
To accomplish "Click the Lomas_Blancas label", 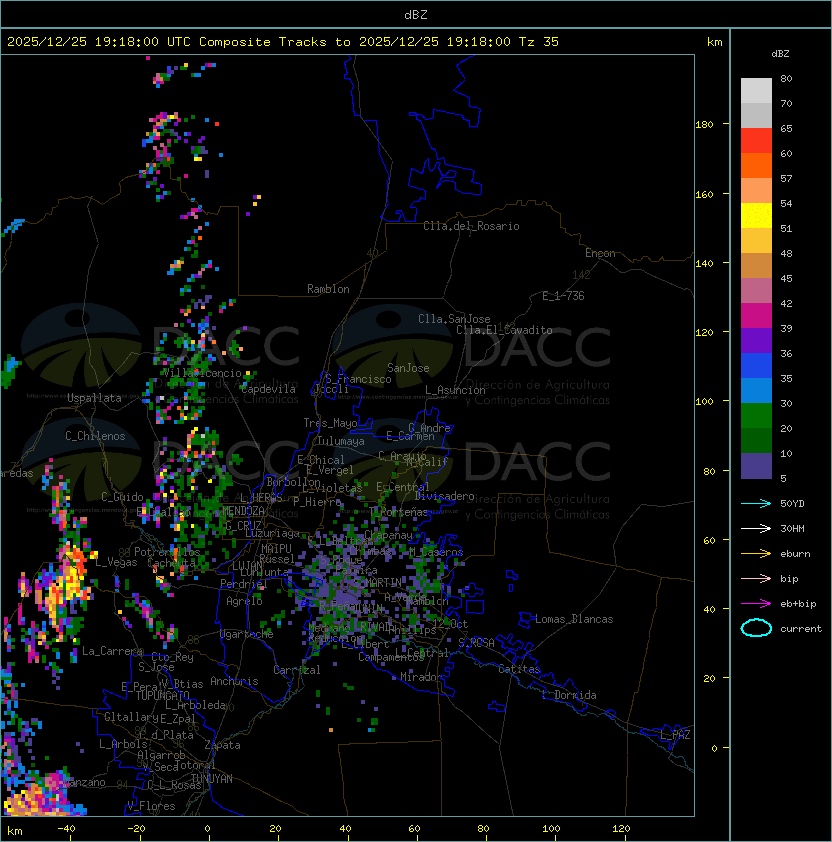I will coord(574,619).
